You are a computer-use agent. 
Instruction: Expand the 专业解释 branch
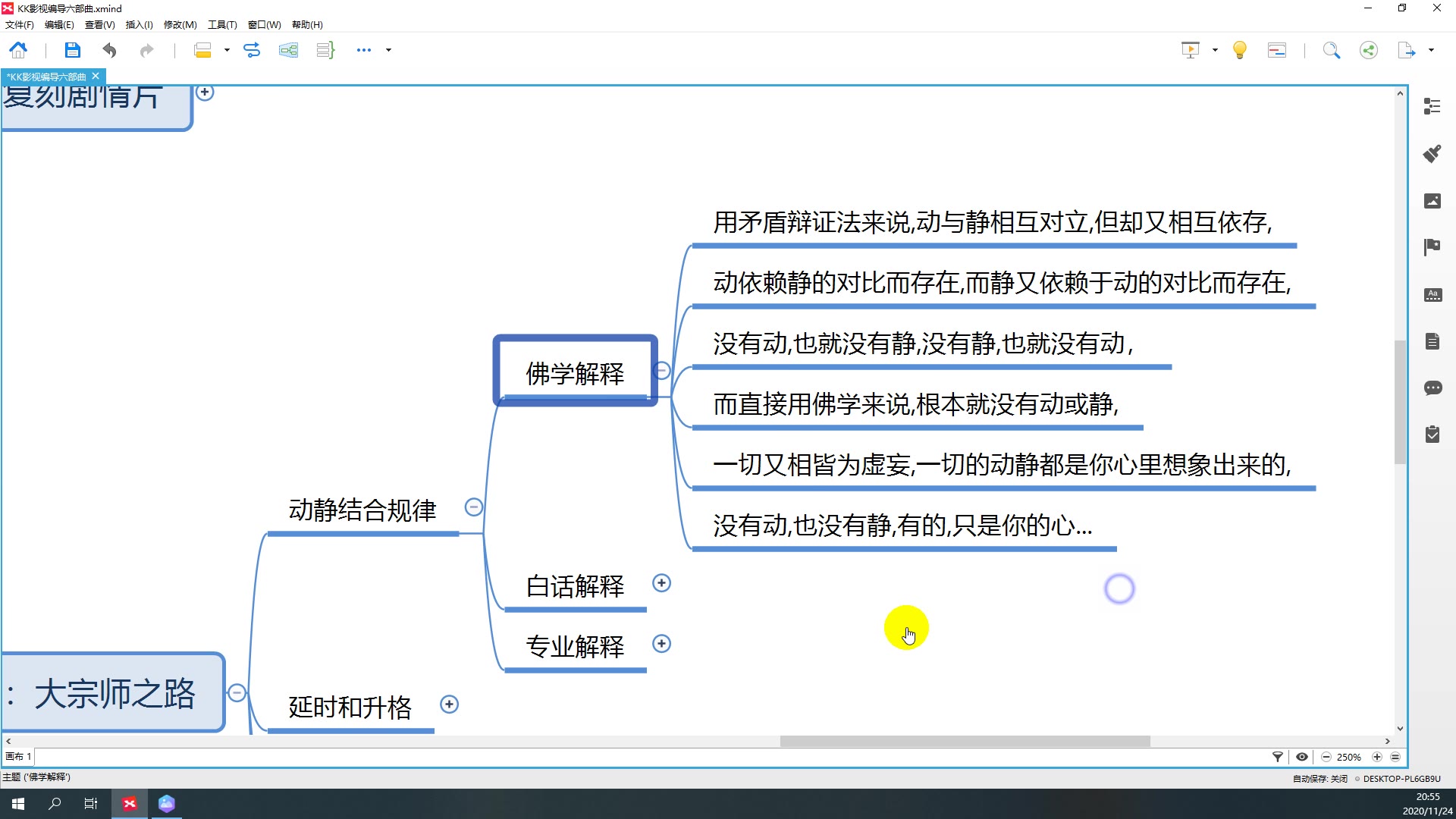(661, 644)
